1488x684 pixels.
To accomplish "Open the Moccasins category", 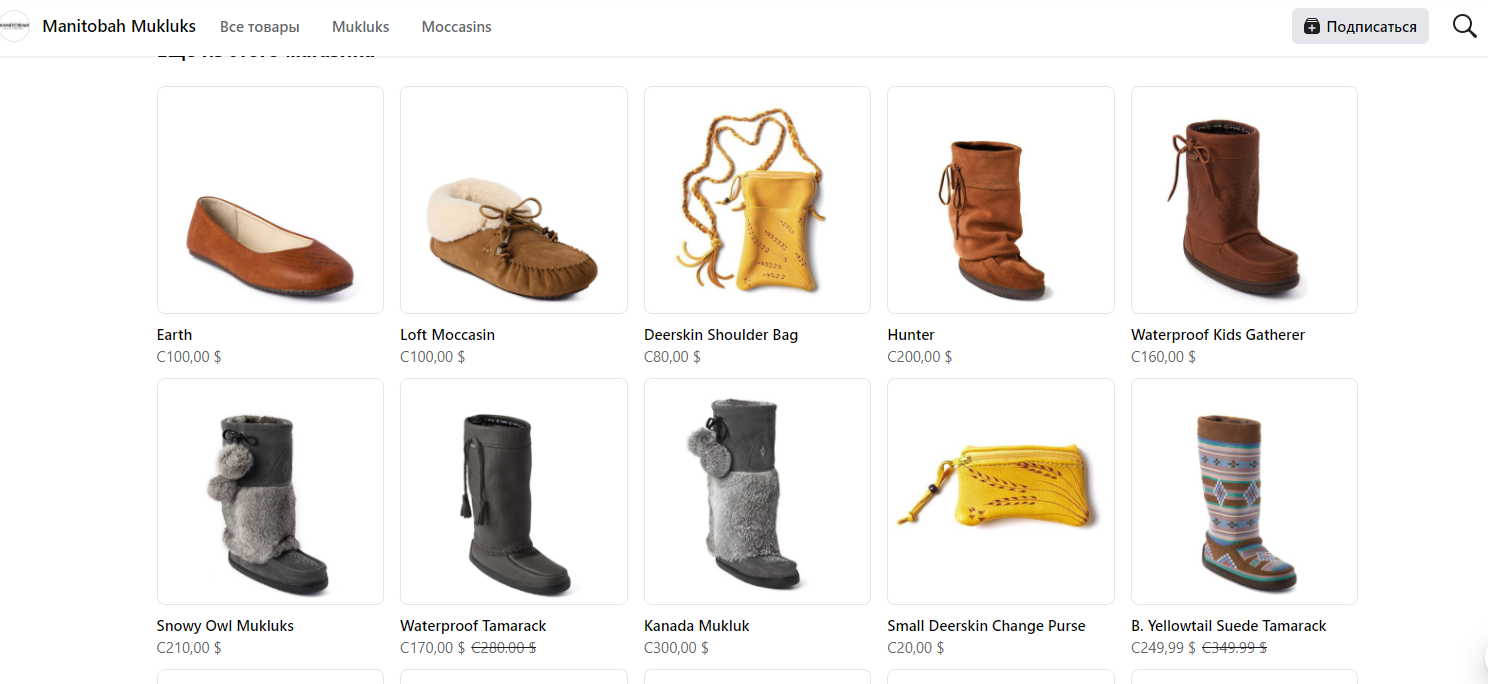I will point(456,27).
